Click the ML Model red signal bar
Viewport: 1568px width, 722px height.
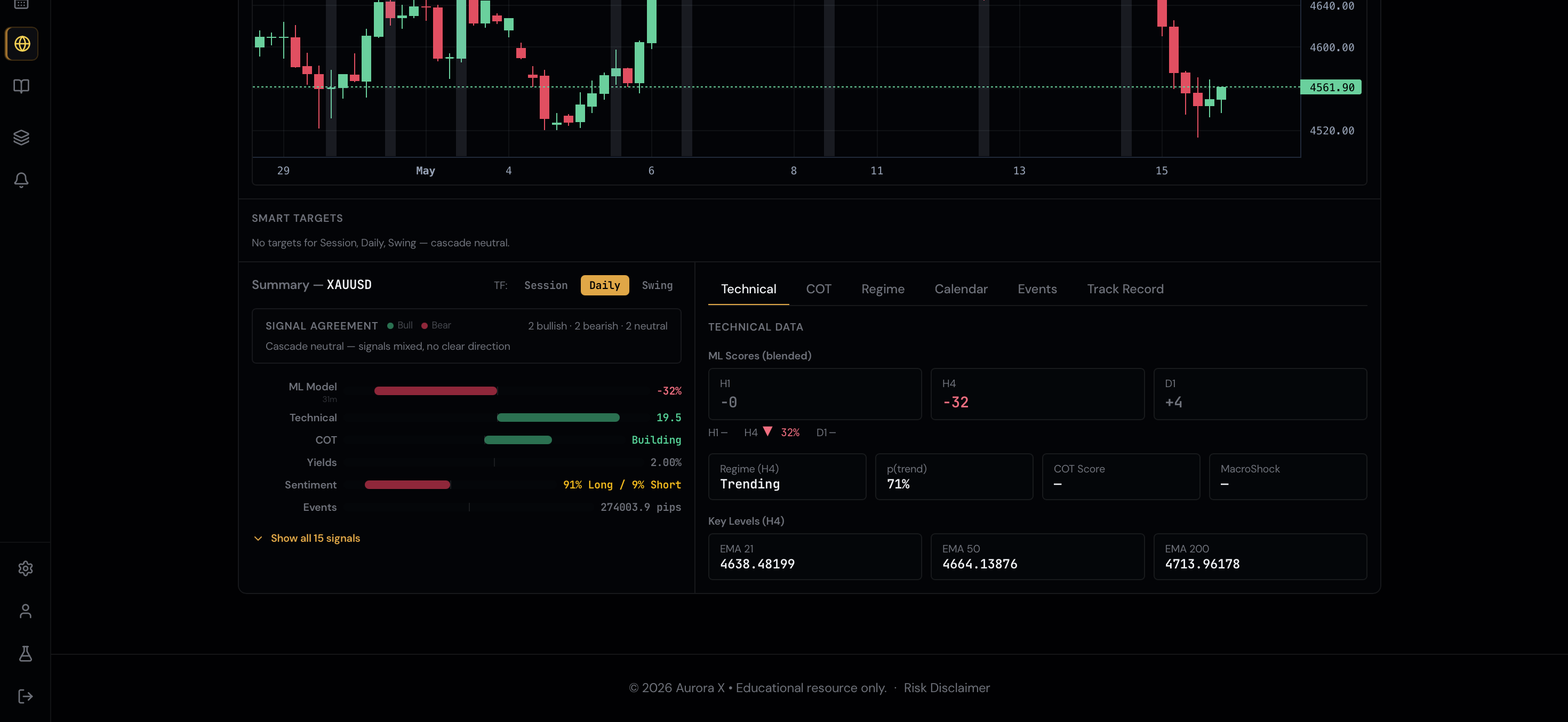[x=436, y=391]
